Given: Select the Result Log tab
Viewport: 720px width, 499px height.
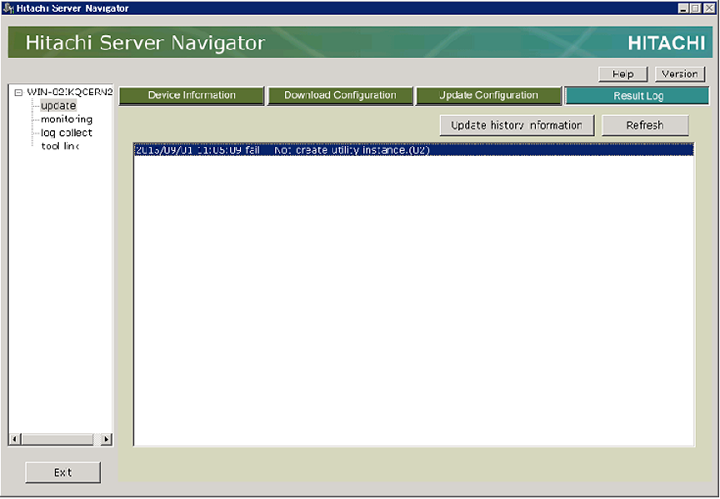Looking at the screenshot, I should [x=637, y=96].
